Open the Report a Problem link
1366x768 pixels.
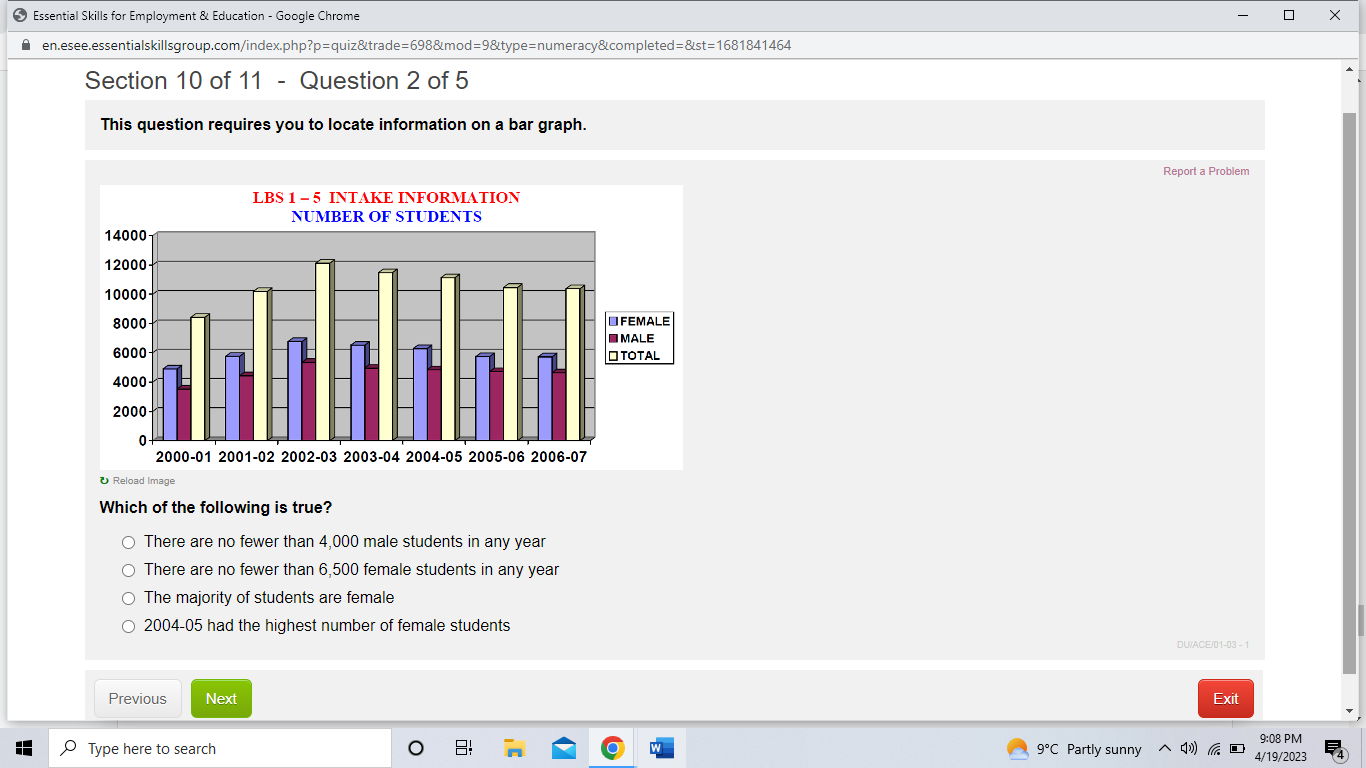tap(1206, 171)
